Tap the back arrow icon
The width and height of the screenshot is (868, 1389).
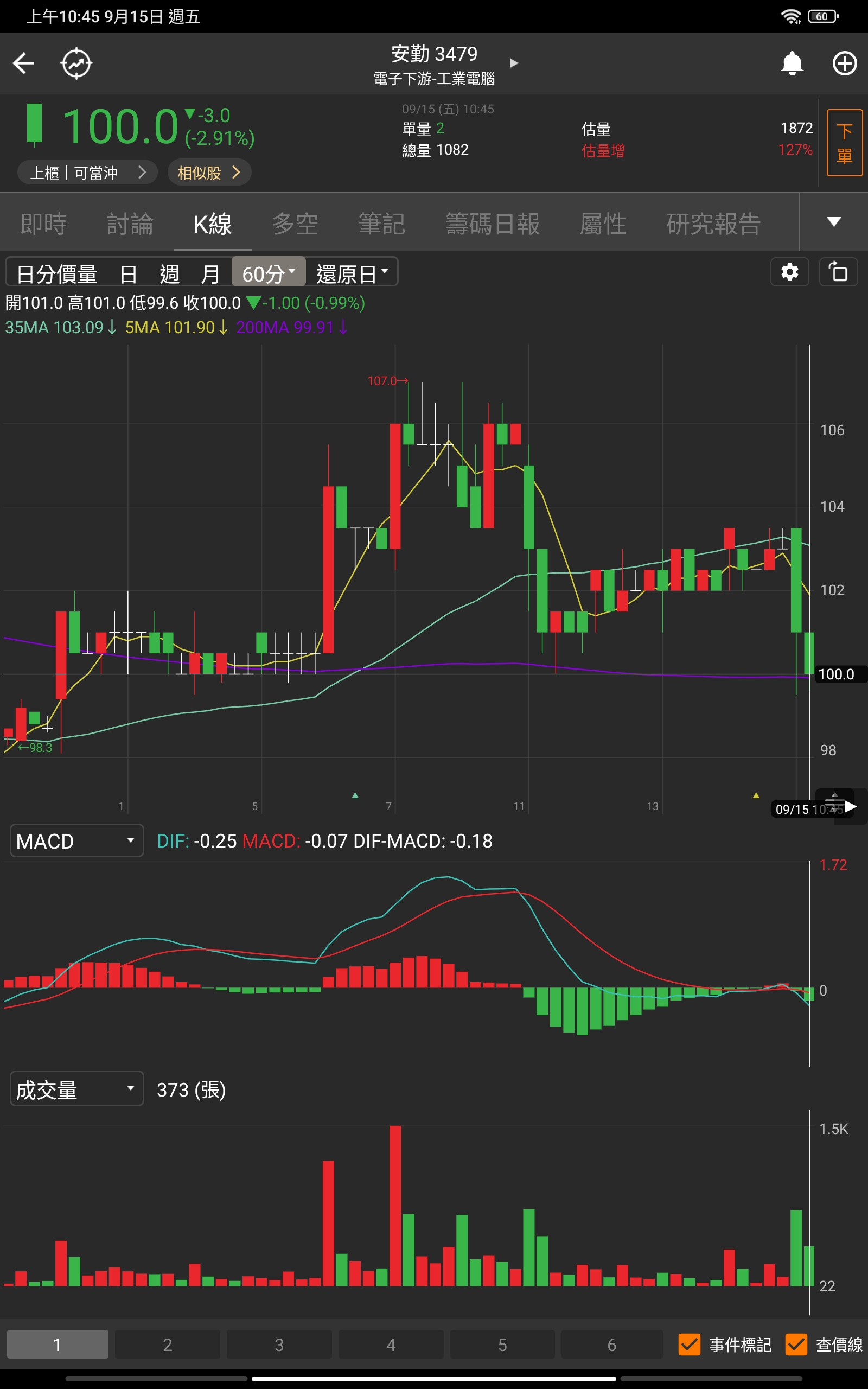point(23,63)
